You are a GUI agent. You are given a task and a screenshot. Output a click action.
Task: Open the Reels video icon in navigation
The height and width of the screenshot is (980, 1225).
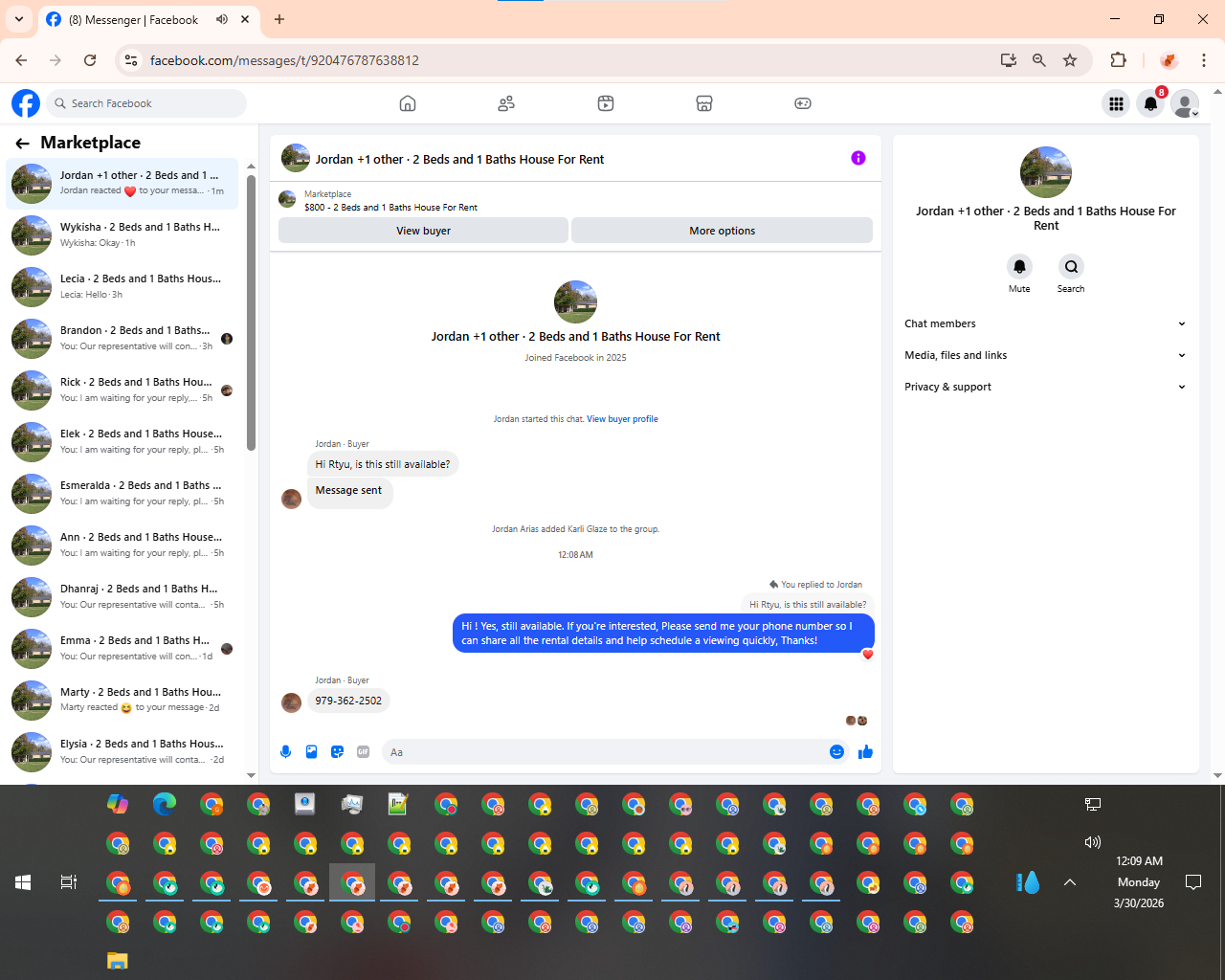click(606, 103)
